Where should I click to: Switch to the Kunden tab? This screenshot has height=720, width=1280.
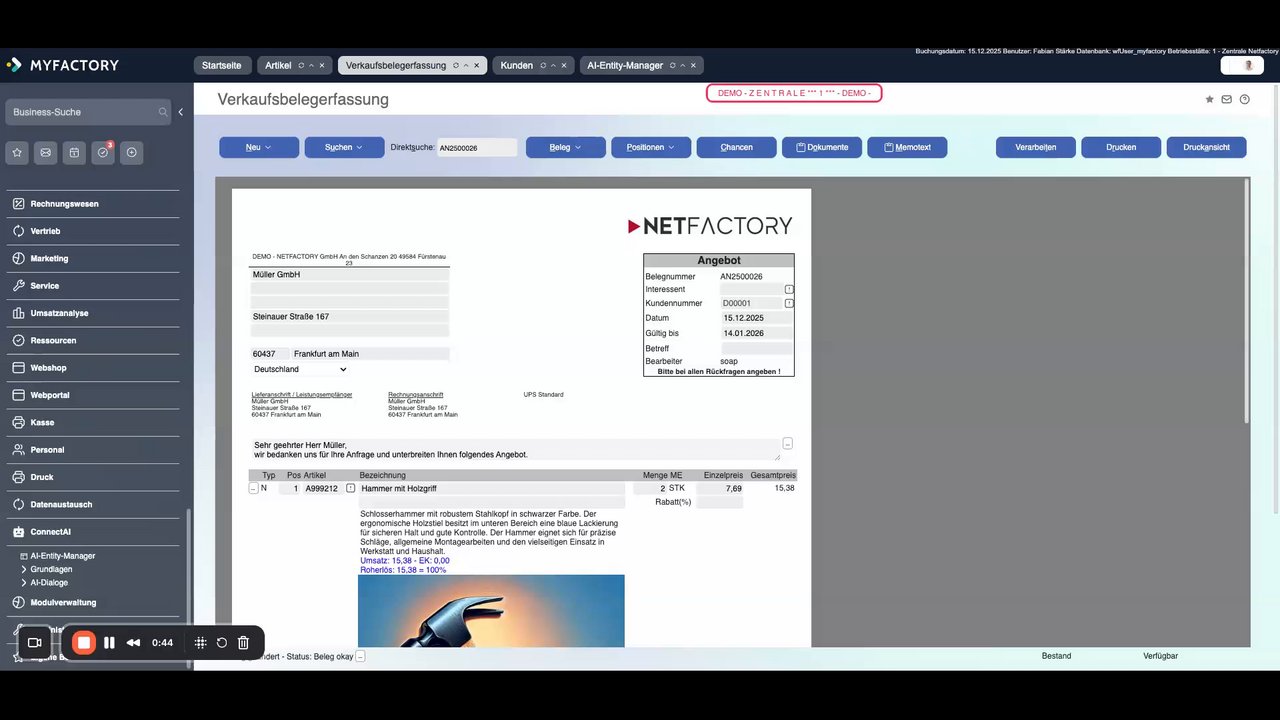coord(517,65)
